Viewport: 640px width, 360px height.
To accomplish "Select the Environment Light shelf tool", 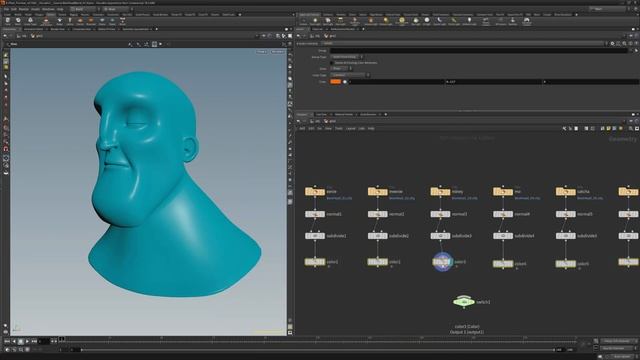I will [x=402, y=21].
